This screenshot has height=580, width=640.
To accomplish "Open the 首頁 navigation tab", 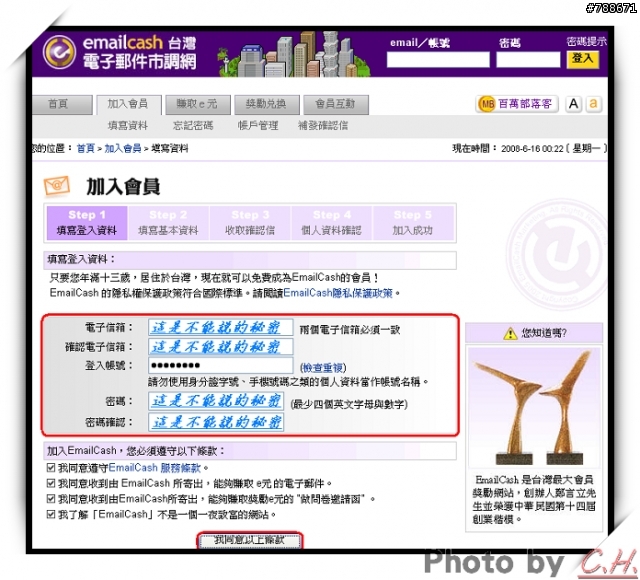I will click(62, 105).
